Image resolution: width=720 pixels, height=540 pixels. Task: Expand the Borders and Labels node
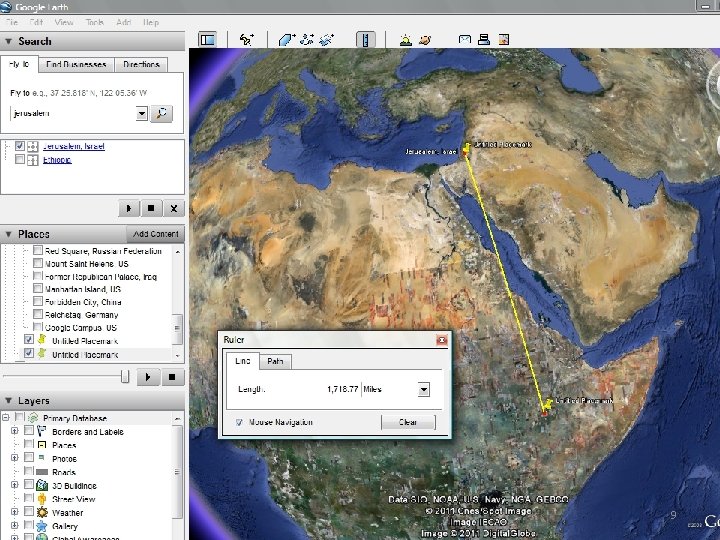15,431
